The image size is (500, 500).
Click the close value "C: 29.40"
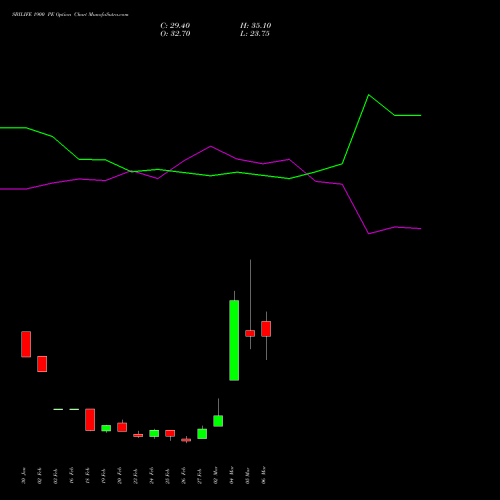[175, 26]
